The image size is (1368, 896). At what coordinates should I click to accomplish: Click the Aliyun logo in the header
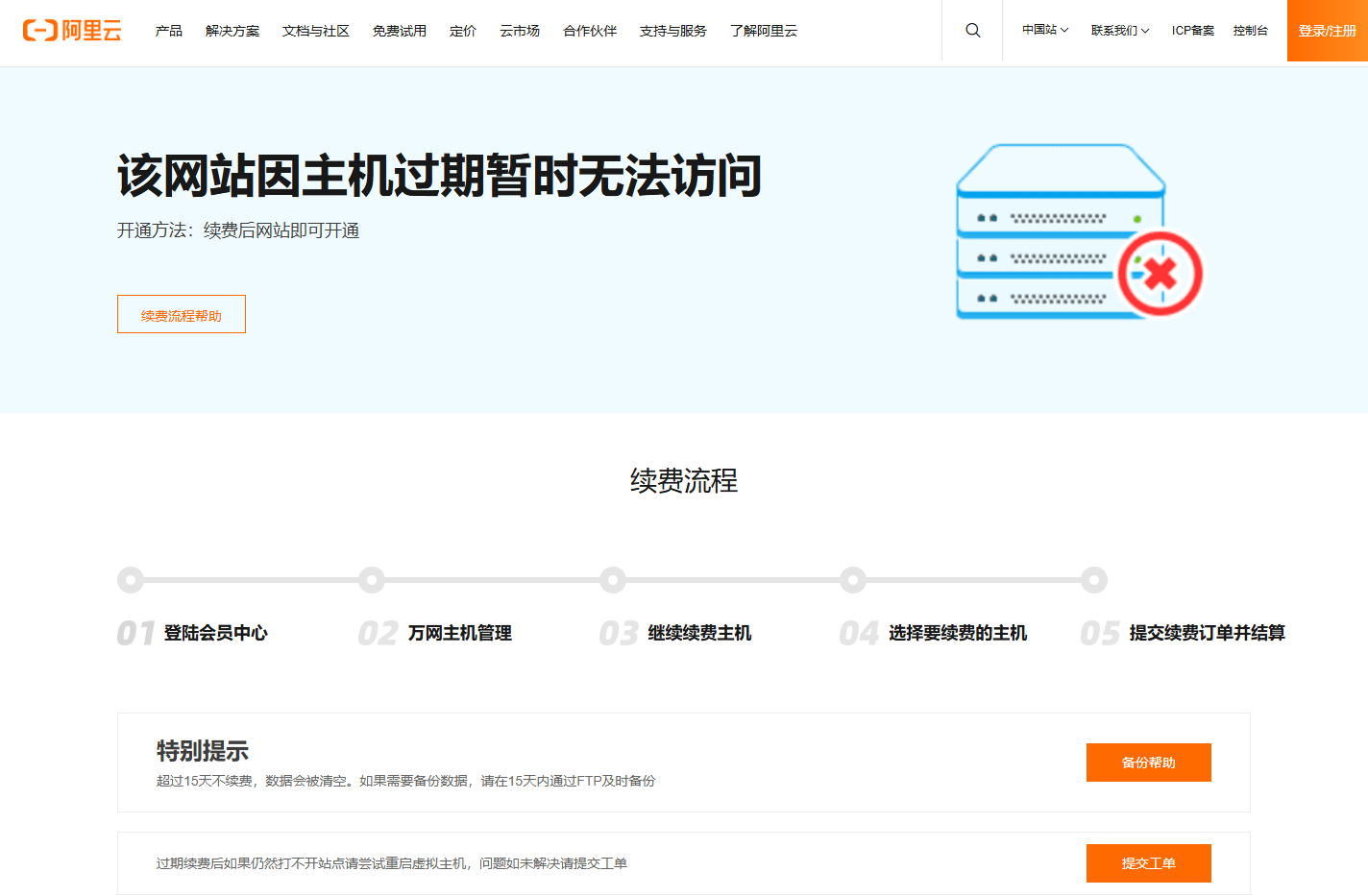click(72, 31)
